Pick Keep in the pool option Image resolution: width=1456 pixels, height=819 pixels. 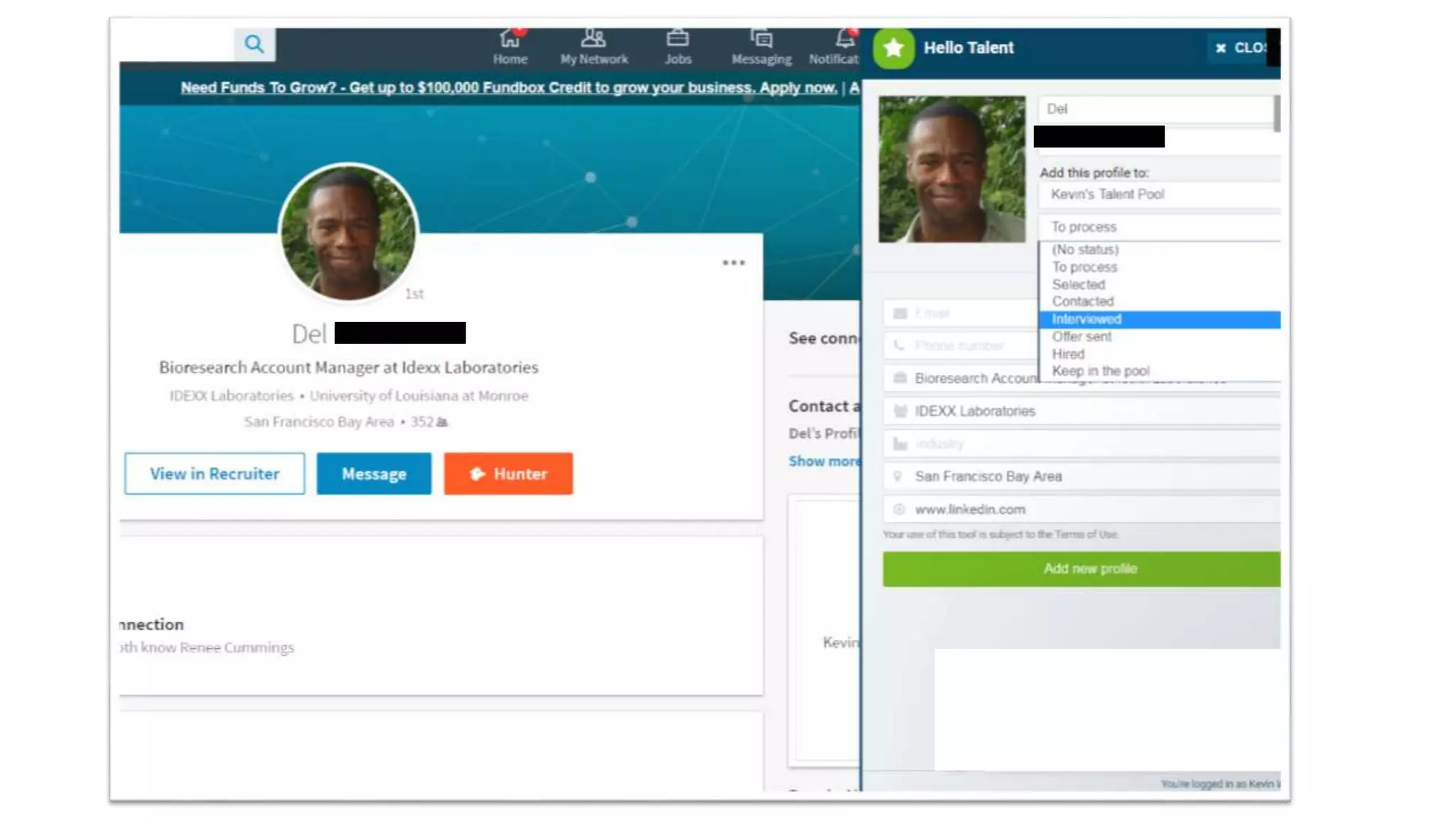1101,371
